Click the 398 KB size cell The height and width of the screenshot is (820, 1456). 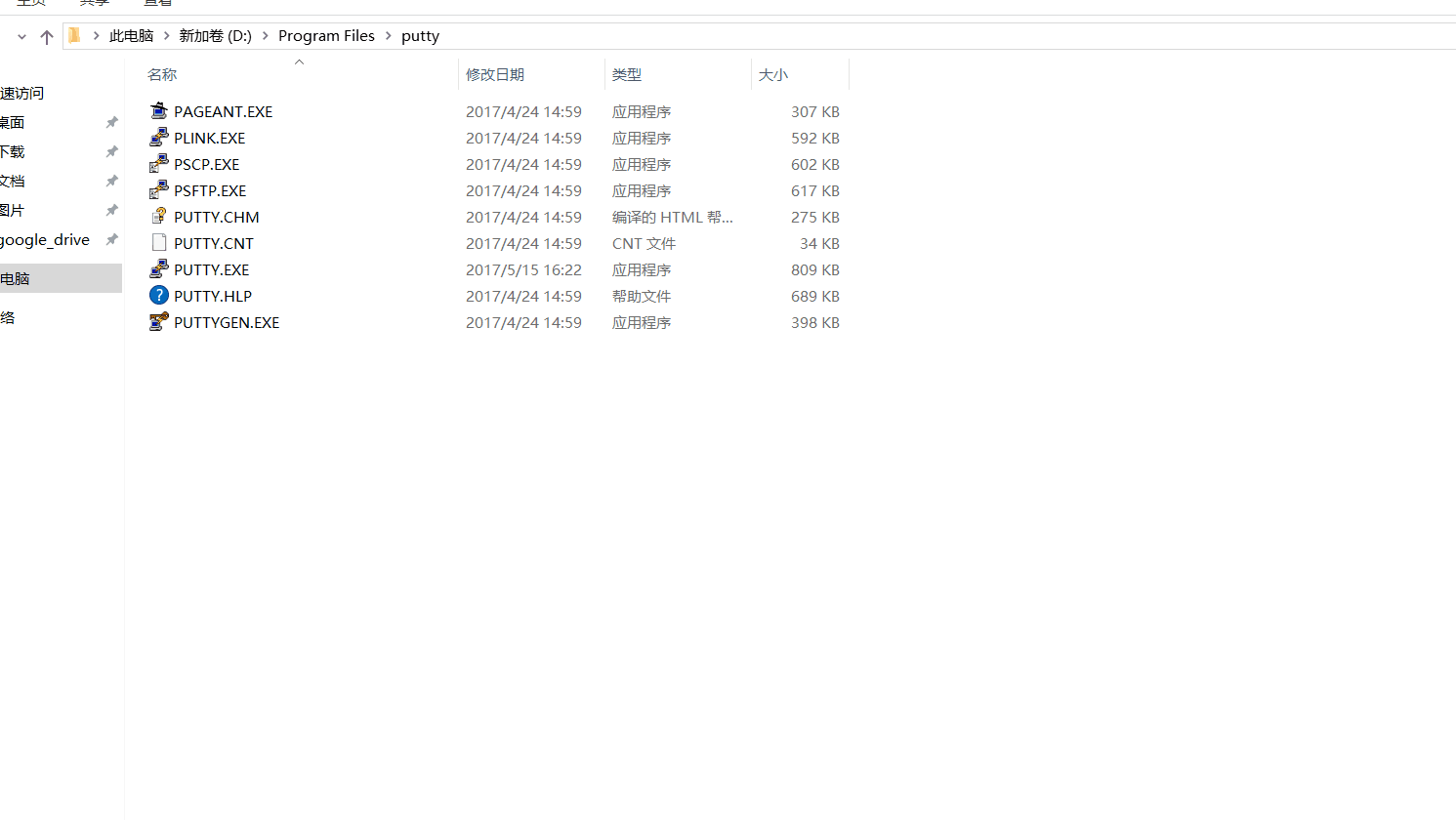pos(815,322)
